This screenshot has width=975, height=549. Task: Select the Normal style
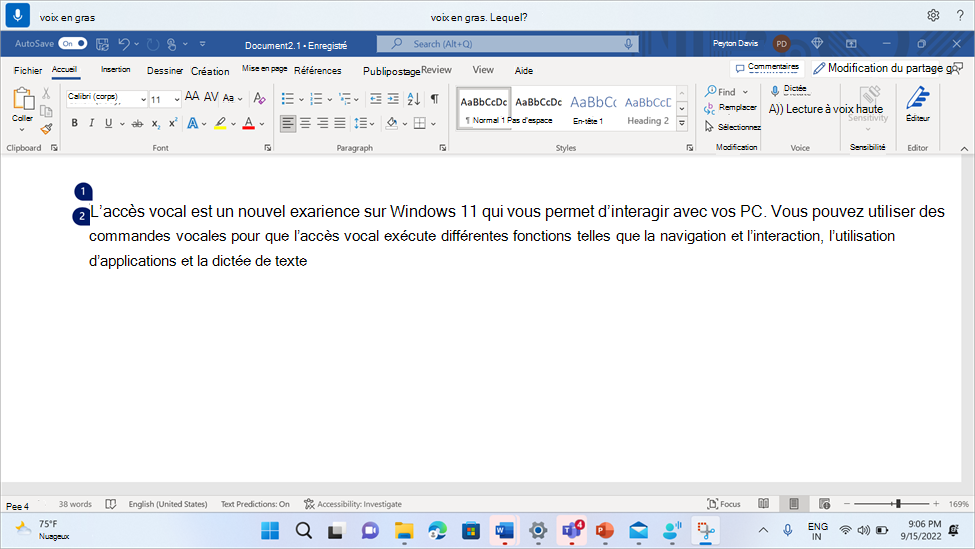[x=484, y=108]
